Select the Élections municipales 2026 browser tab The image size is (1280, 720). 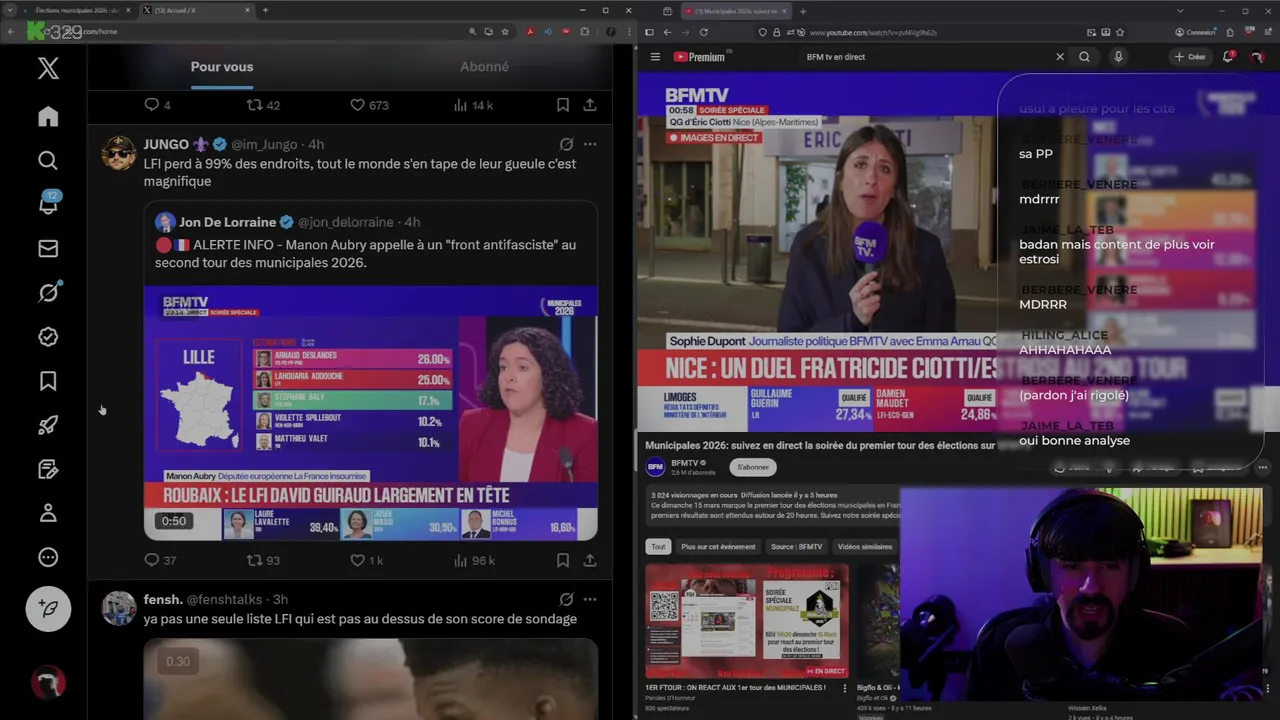point(76,10)
